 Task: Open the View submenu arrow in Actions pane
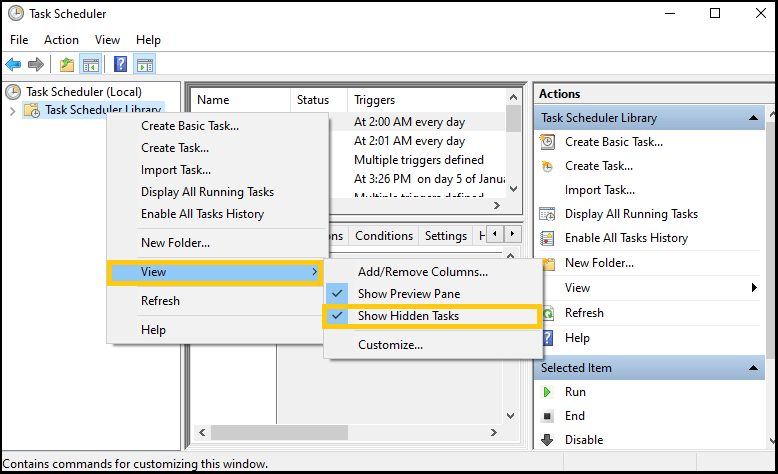754,288
